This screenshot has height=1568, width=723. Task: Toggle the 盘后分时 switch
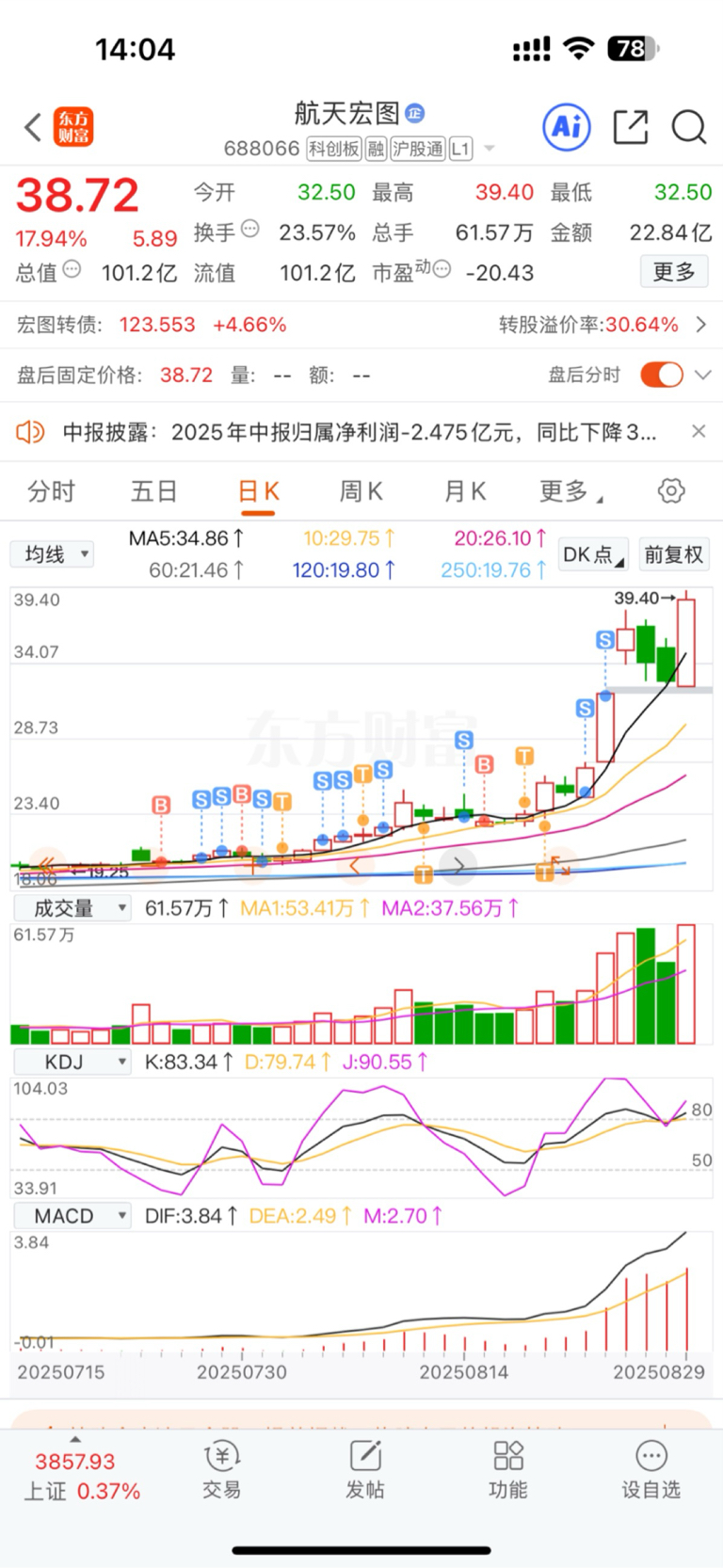(x=662, y=375)
